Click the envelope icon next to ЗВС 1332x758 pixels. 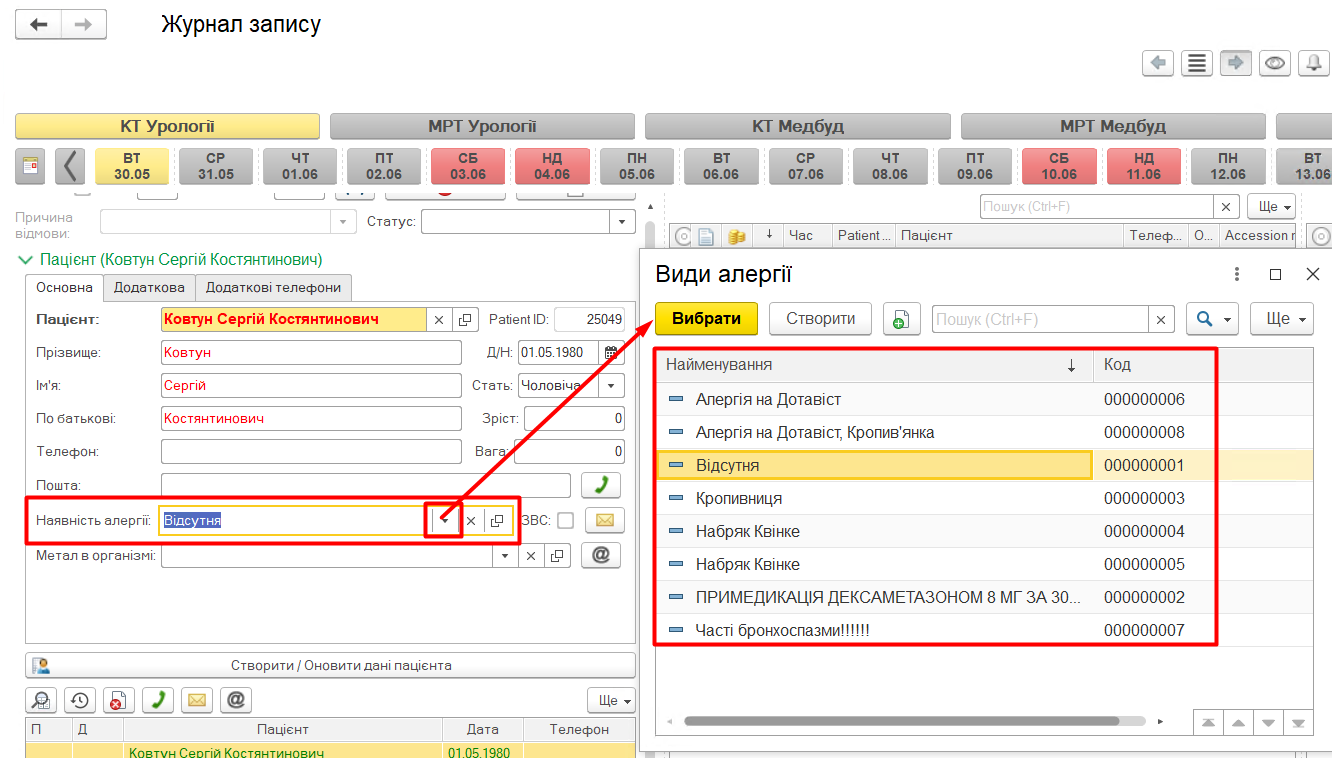click(604, 520)
